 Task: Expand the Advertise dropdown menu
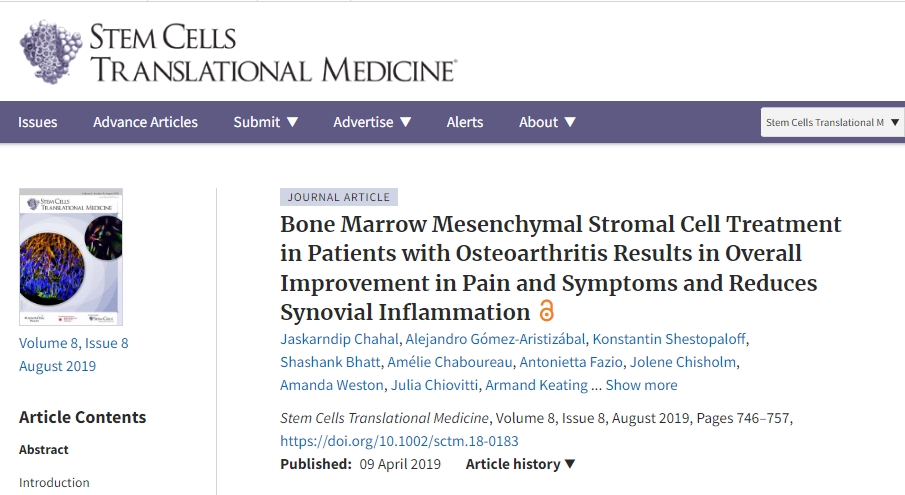[372, 122]
